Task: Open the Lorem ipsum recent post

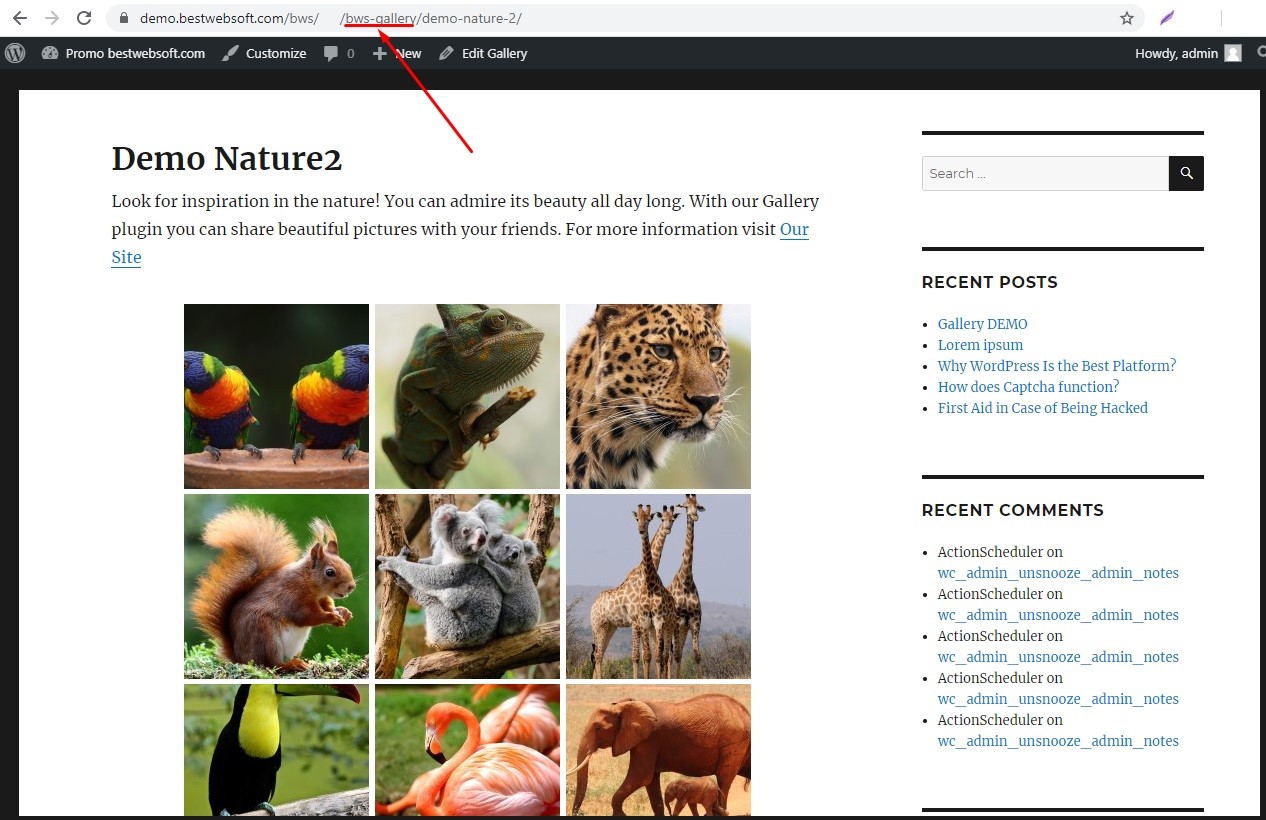Action: click(x=980, y=345)
